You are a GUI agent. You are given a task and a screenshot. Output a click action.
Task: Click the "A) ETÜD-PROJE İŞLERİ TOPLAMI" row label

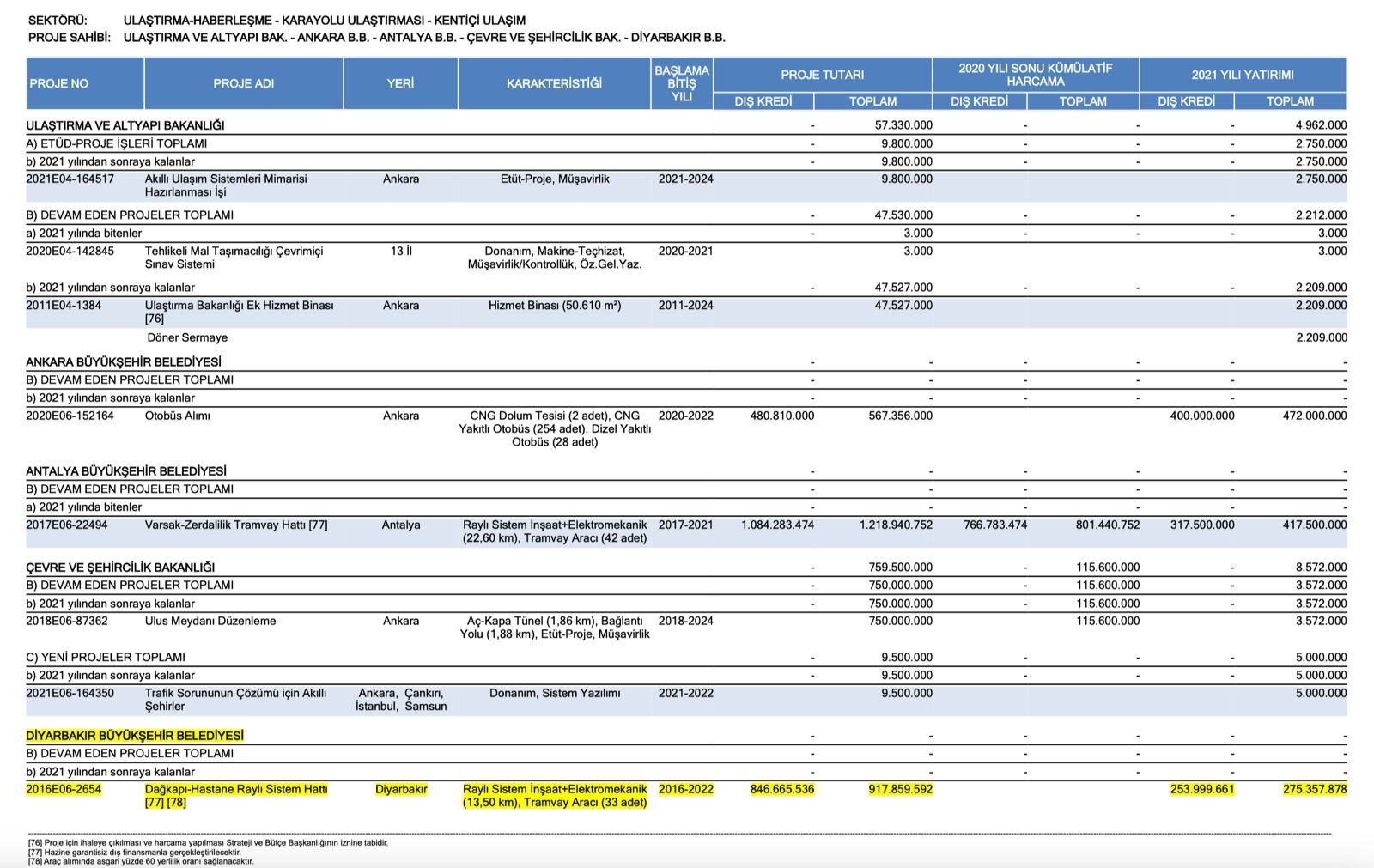pos(116,143)
